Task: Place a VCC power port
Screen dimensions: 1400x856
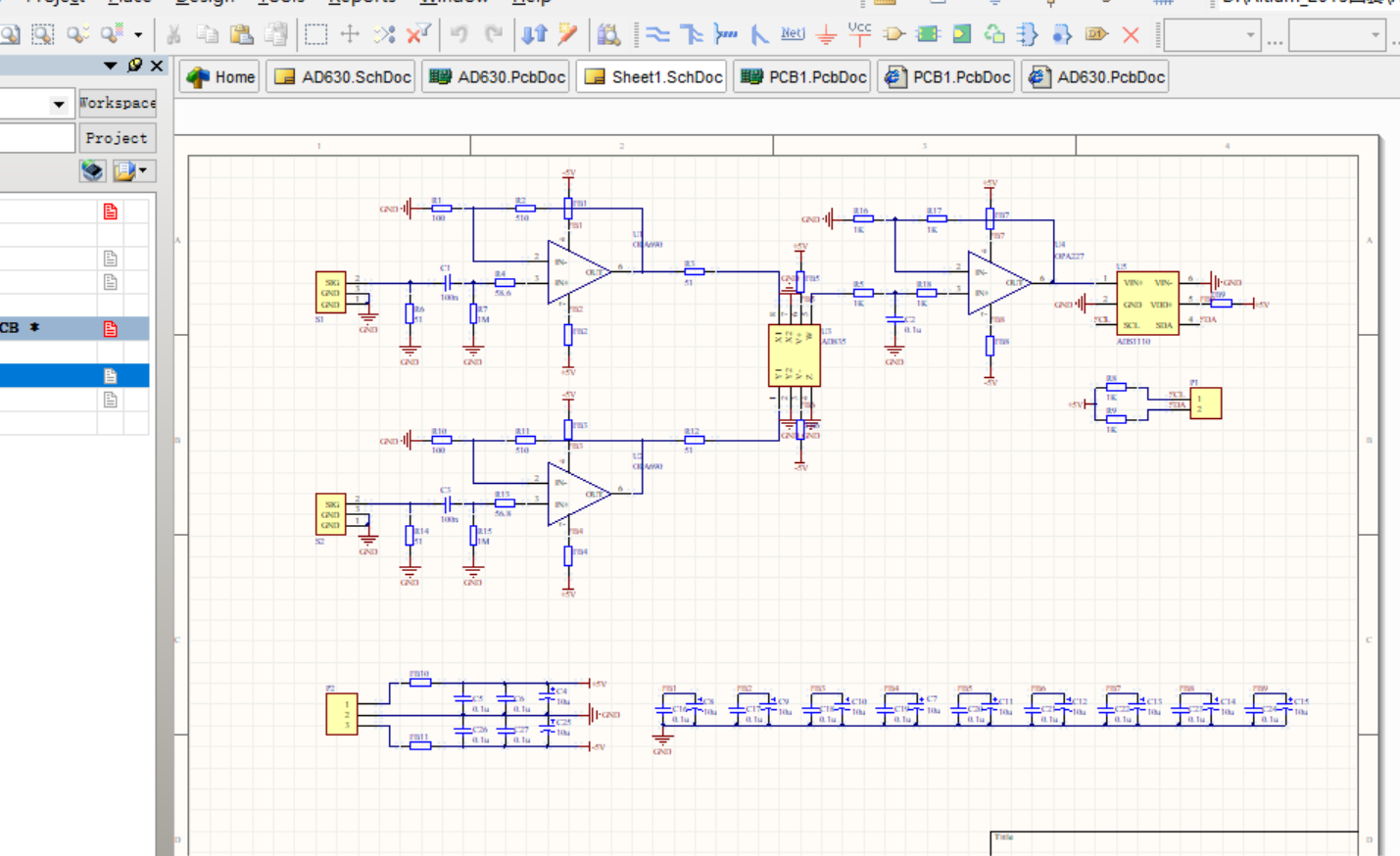Action: (x=859, y=34)
